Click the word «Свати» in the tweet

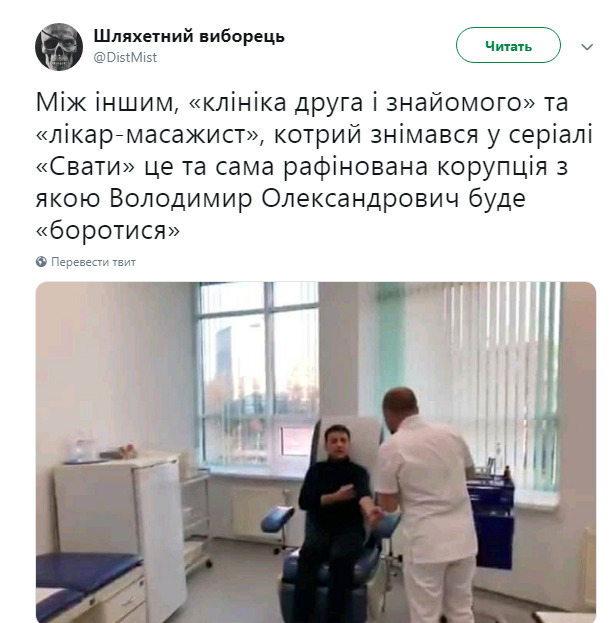[85, 166]
